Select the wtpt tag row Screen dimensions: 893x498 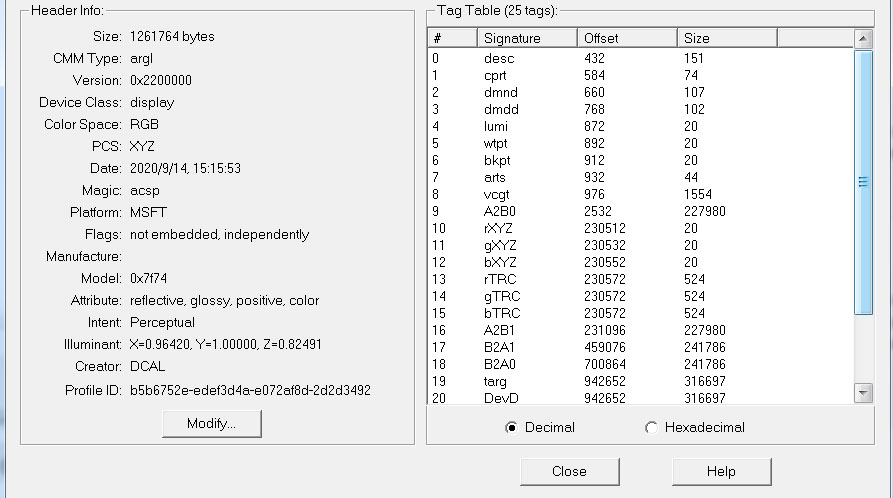click(498, 143)
